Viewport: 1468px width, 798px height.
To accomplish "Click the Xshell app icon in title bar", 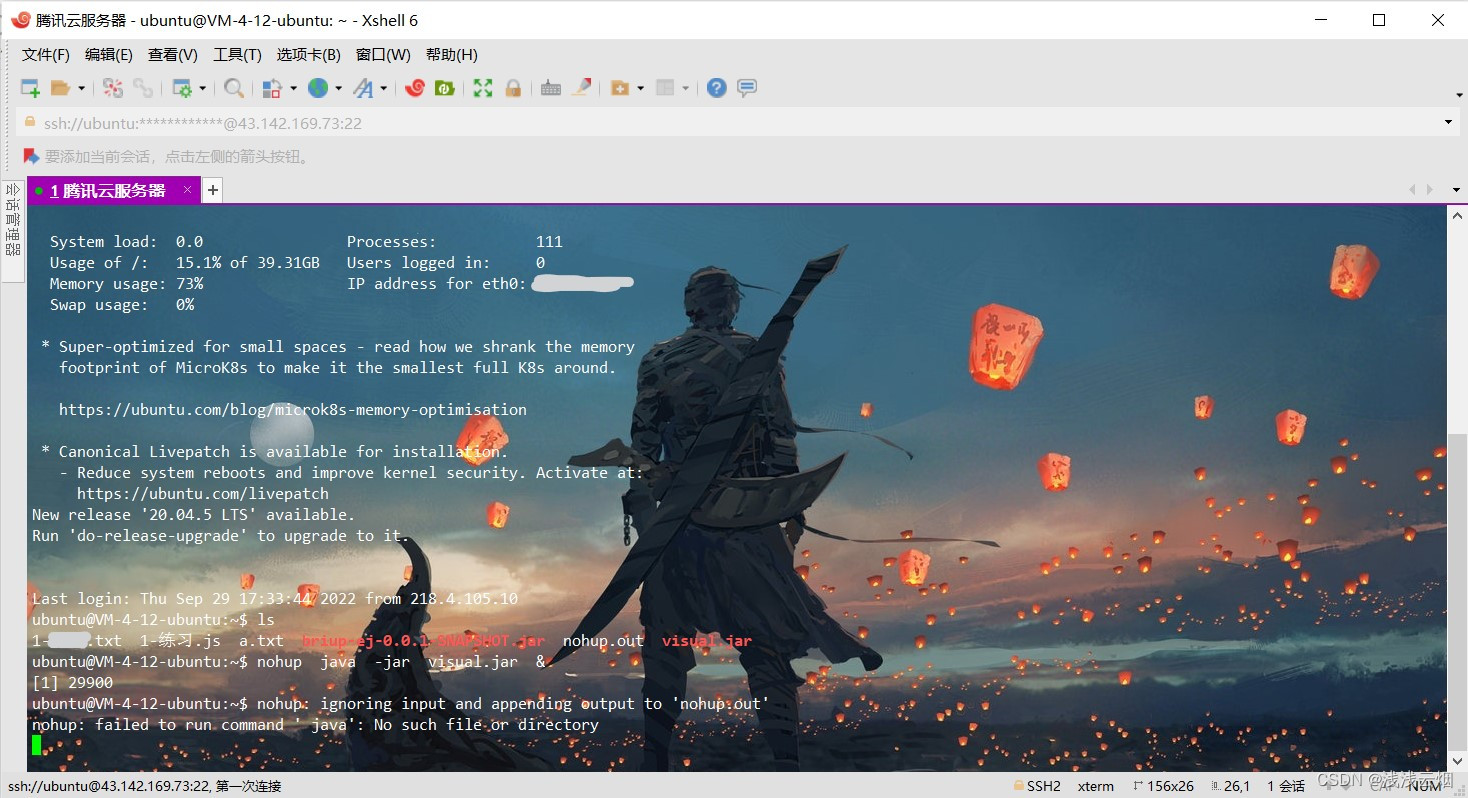I will (x=20, y=19).
